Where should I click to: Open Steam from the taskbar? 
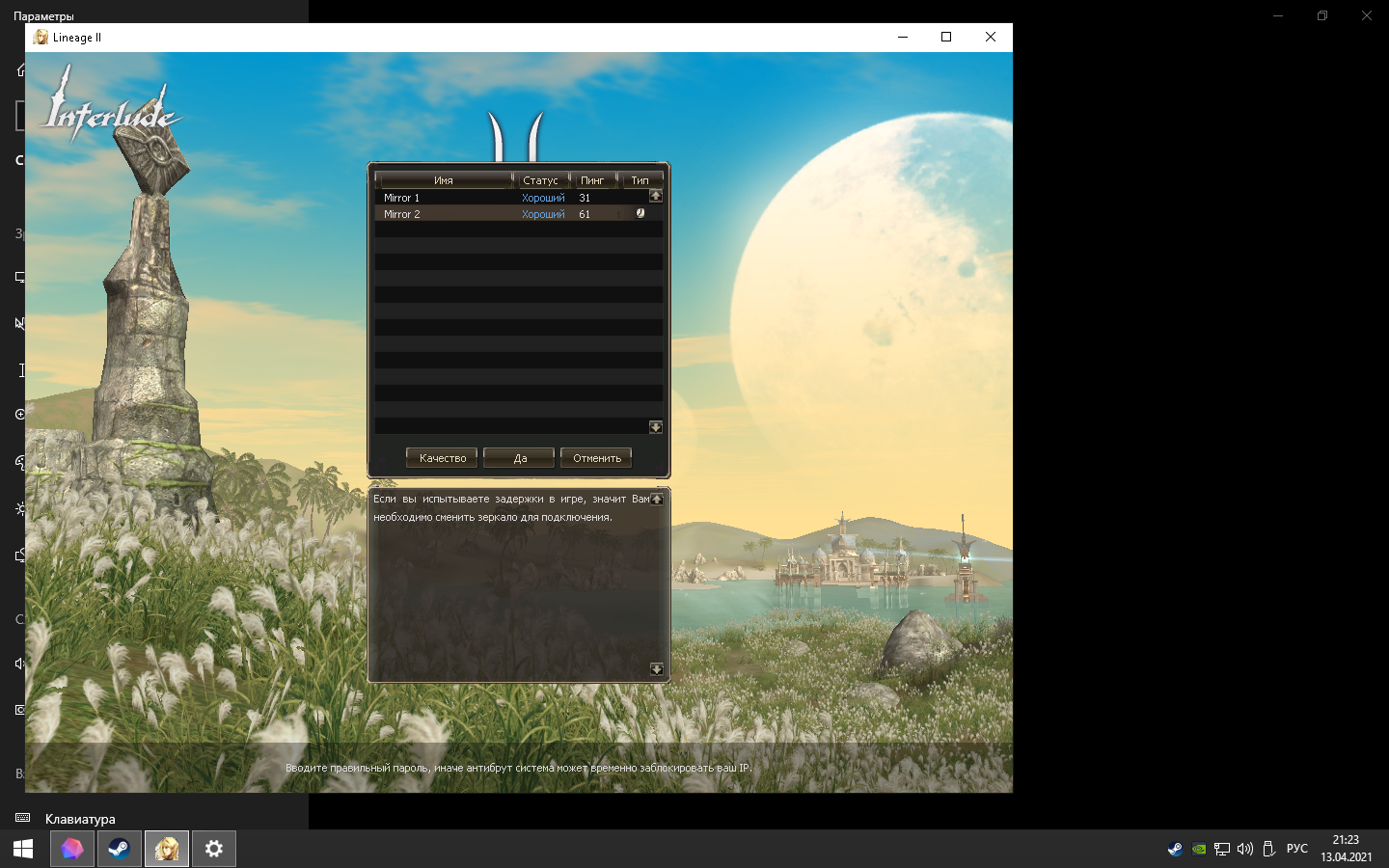pos(119,849)
